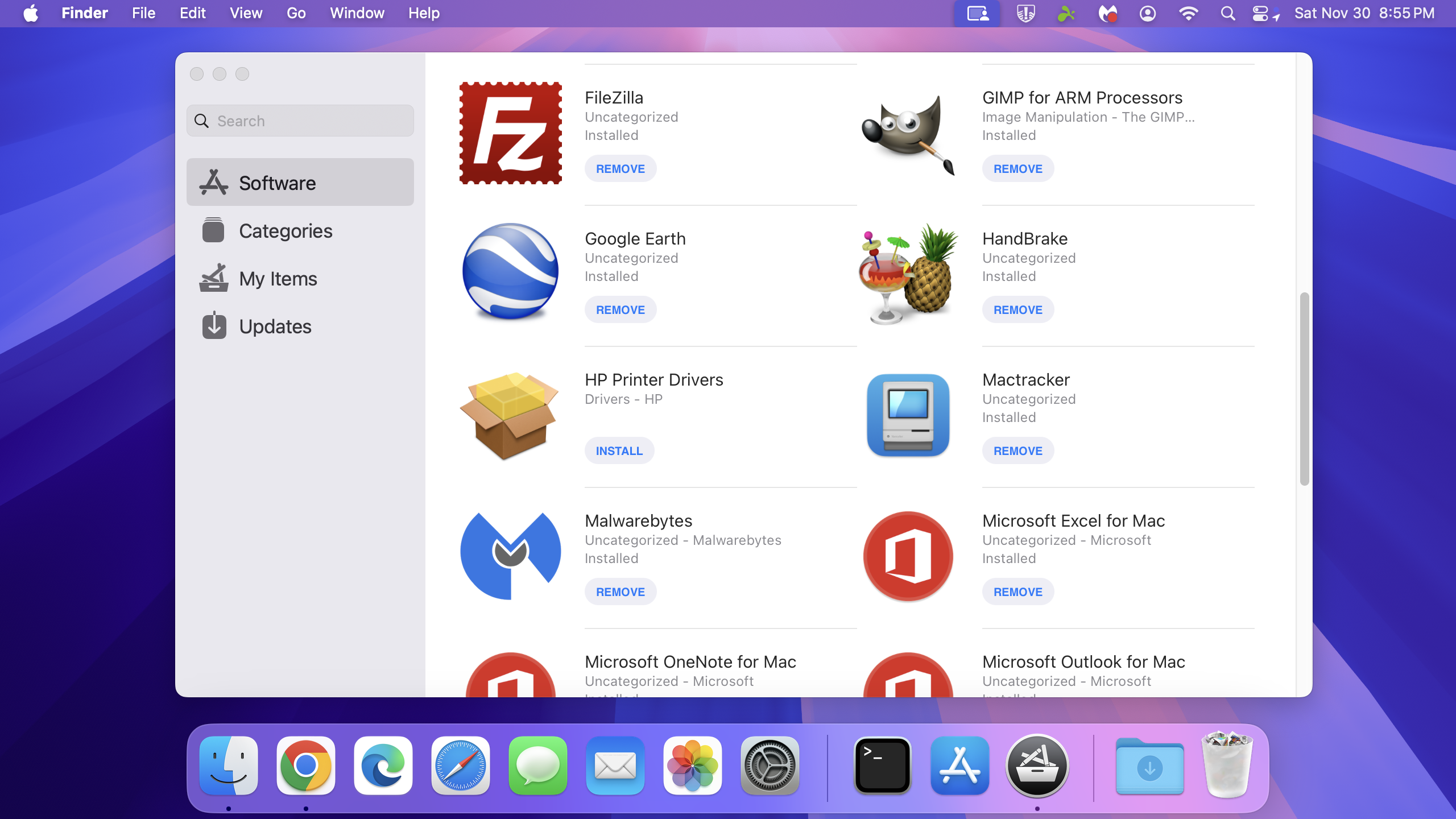Open Messages from the Dock
This screenshot has height=819, width=1456.
tap(538, 766)
